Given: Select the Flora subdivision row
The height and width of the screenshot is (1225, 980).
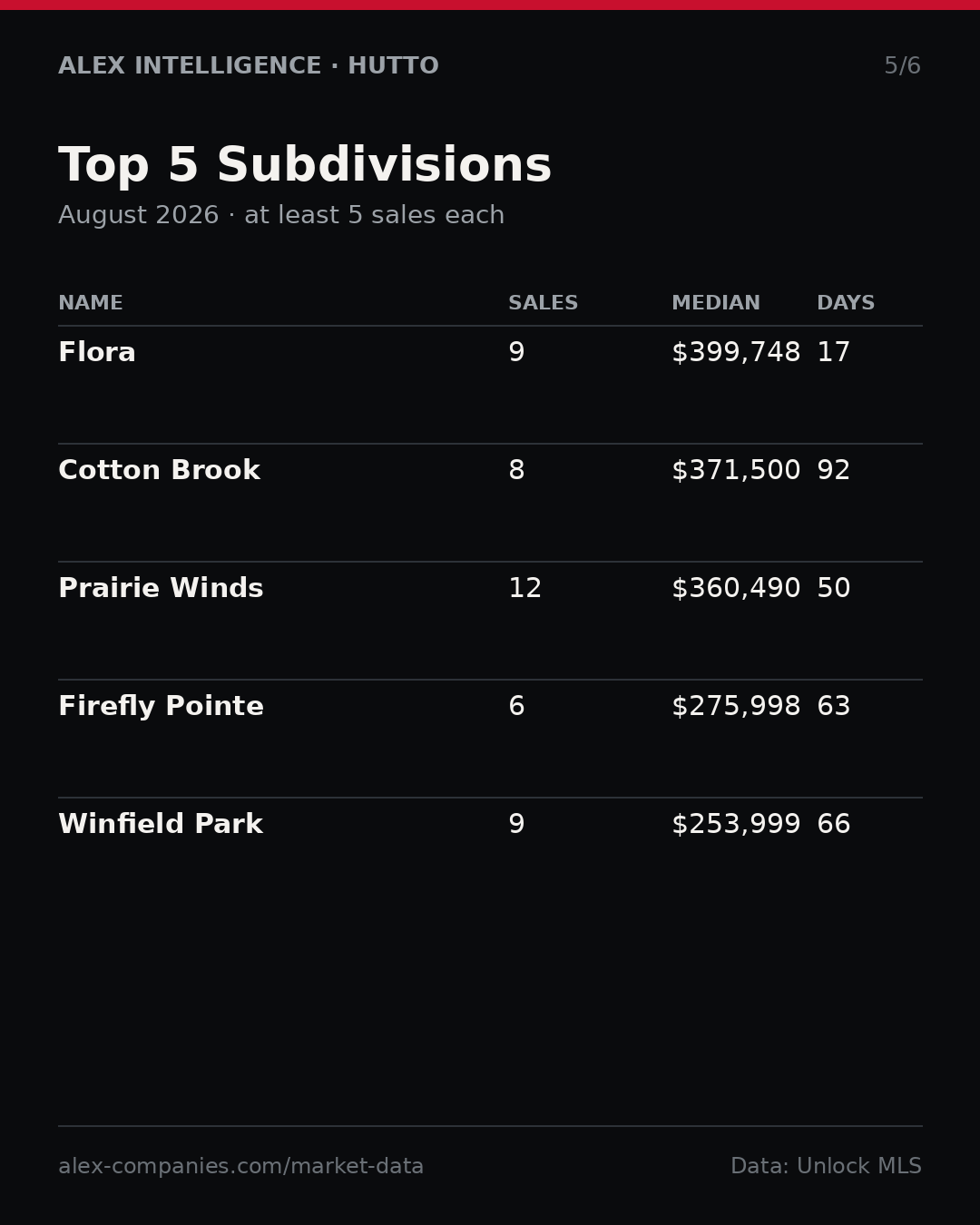Looking at the screenshot, I should point(490,385).
